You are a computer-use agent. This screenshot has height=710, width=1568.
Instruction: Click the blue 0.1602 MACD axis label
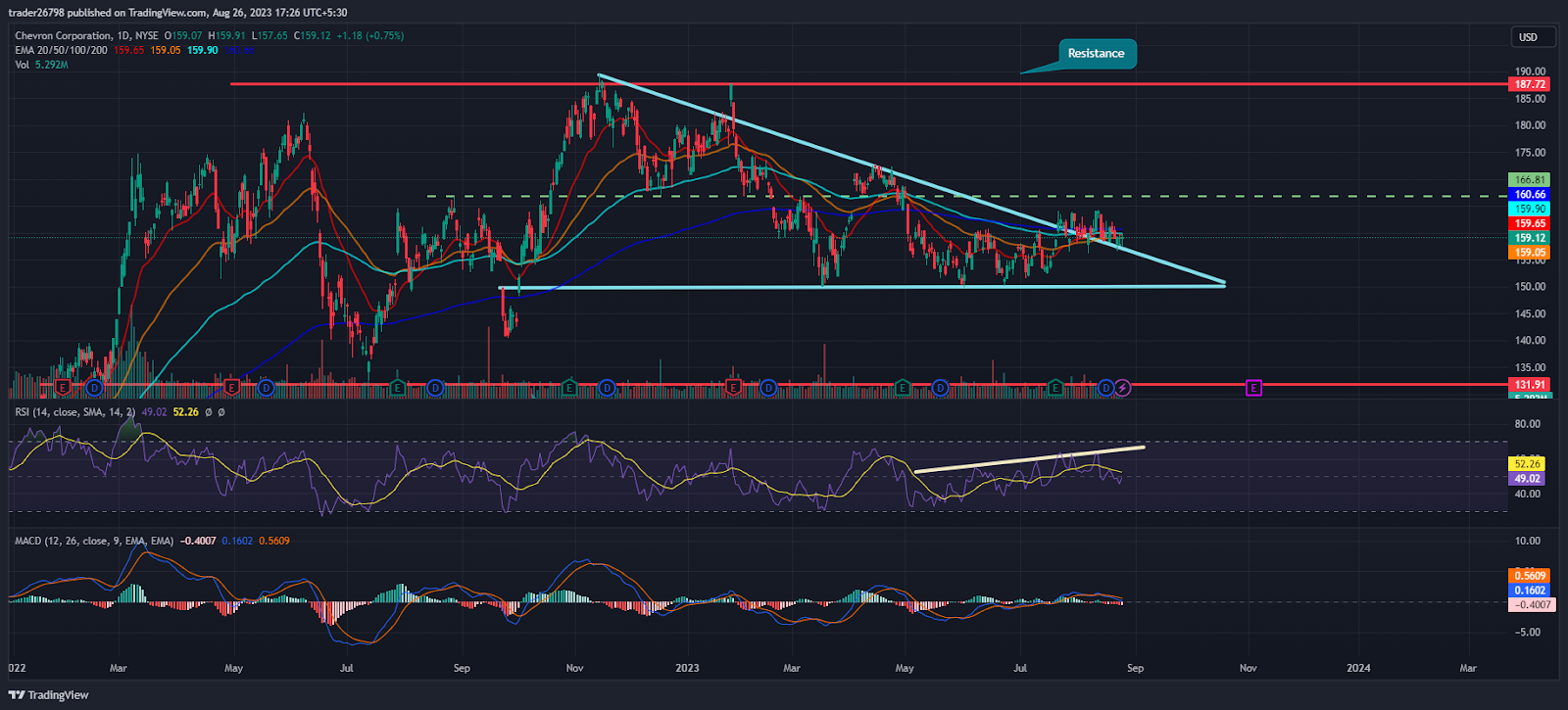(x=1530, y=591)
